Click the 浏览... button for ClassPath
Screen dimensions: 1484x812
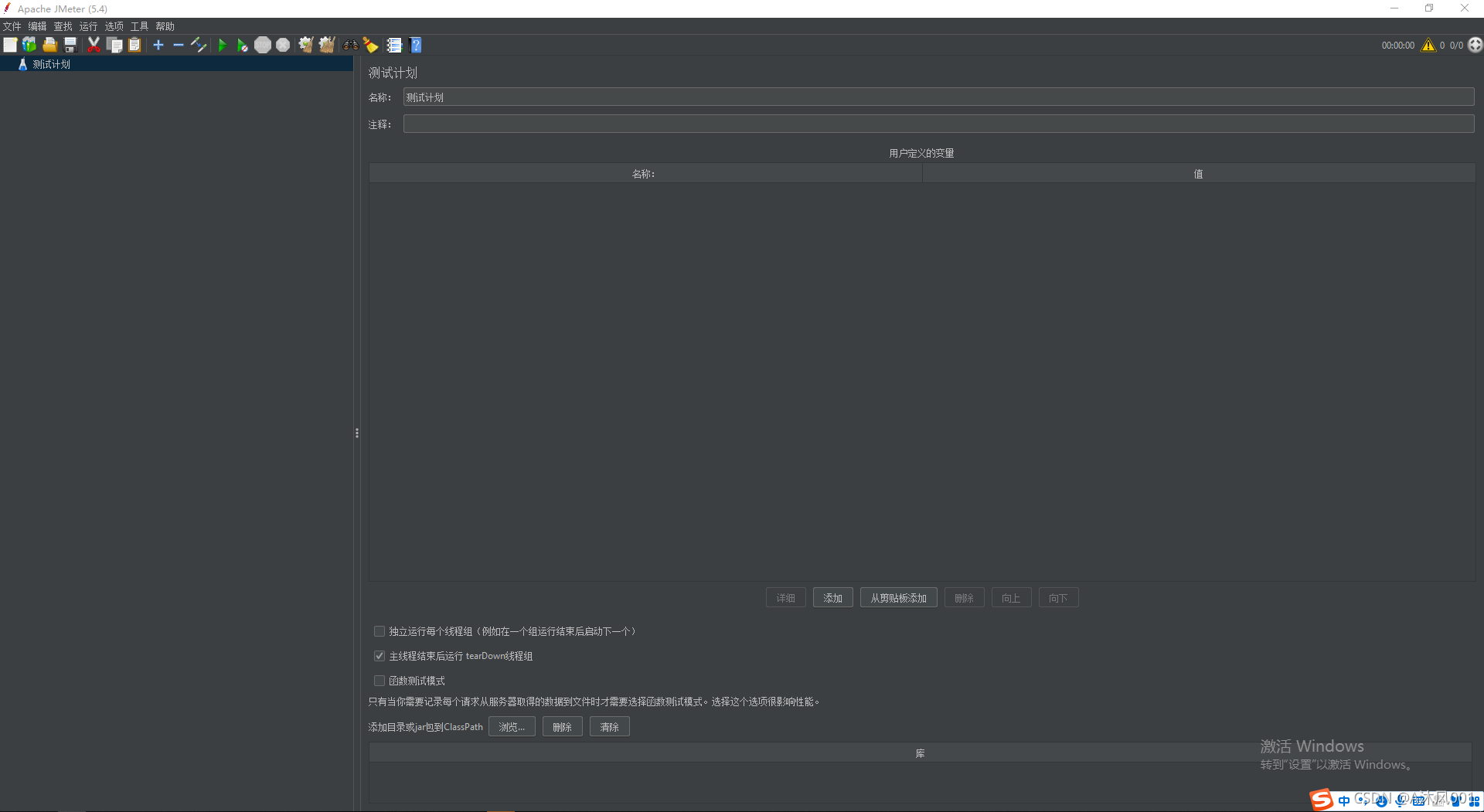(512, 727)
